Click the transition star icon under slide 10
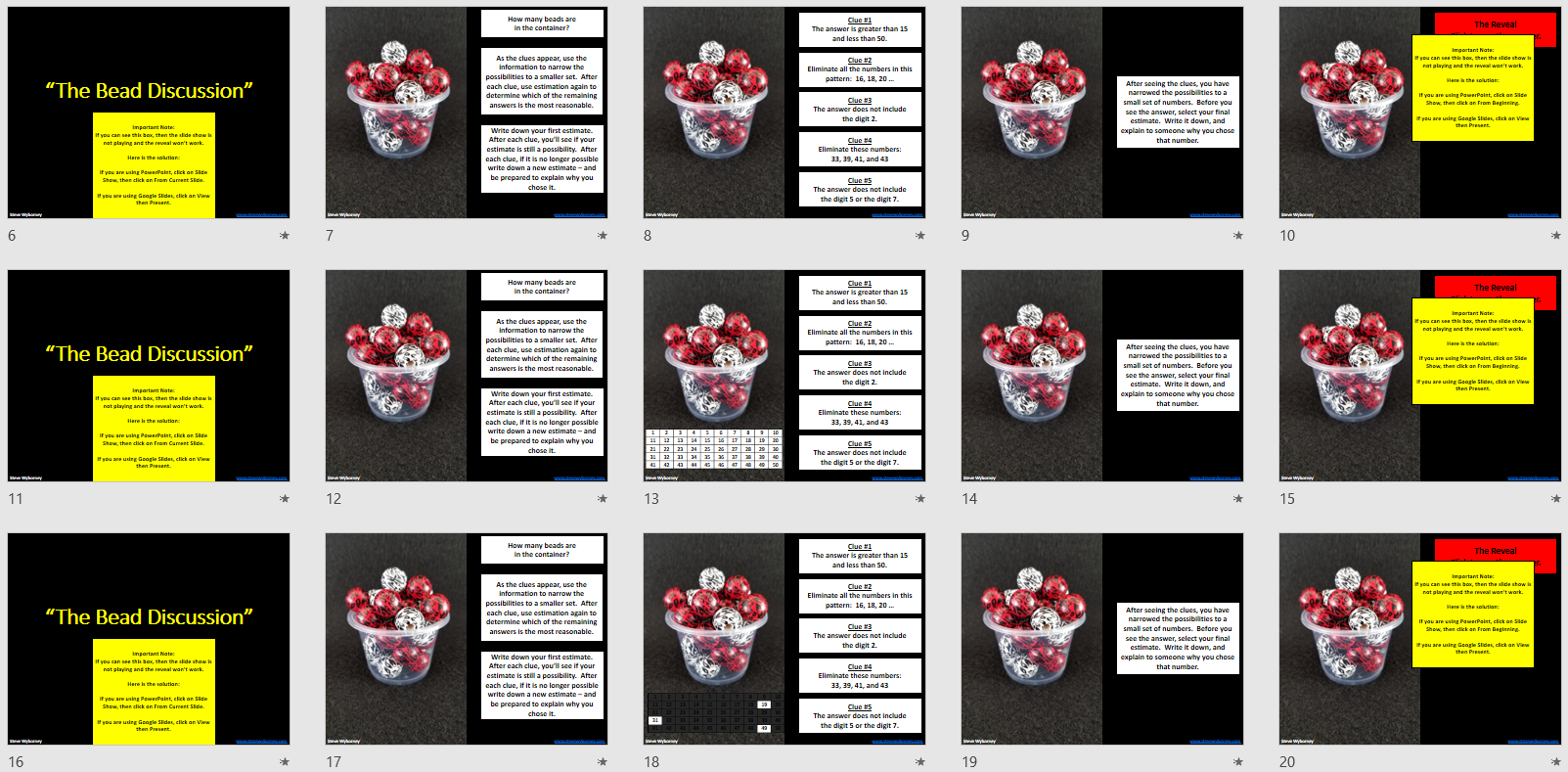The image size is (1568, 772). [1556, 236]
